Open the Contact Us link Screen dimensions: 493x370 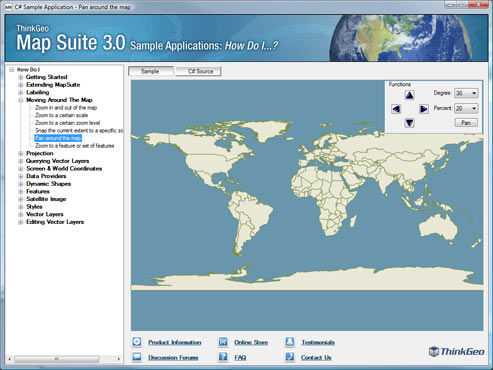(316, 357)
